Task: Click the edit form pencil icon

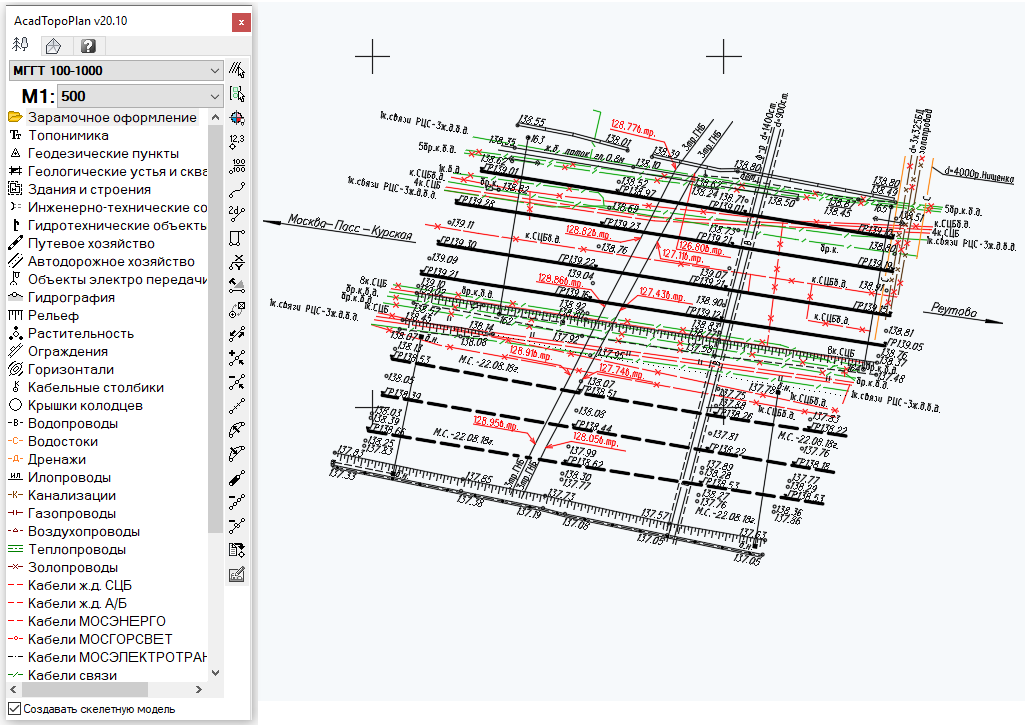Action: [237, 574]
